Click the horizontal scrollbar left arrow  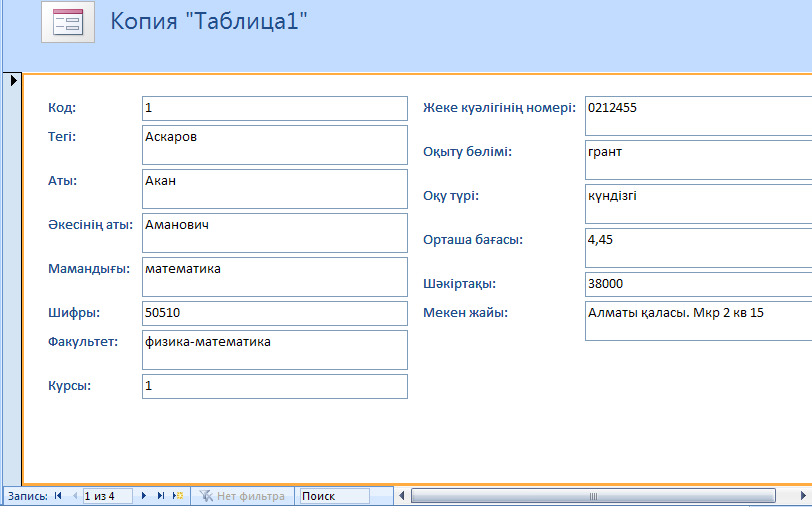(401, 496)
